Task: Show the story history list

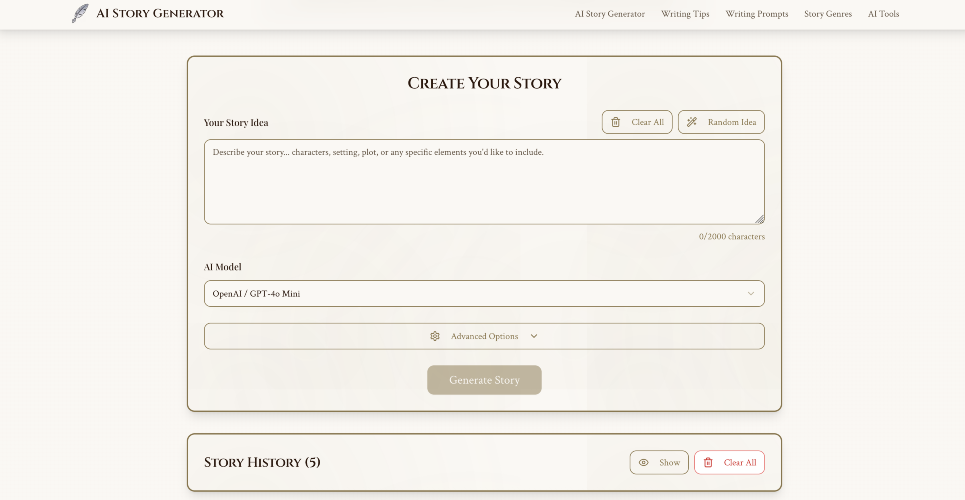Action: 659,462
